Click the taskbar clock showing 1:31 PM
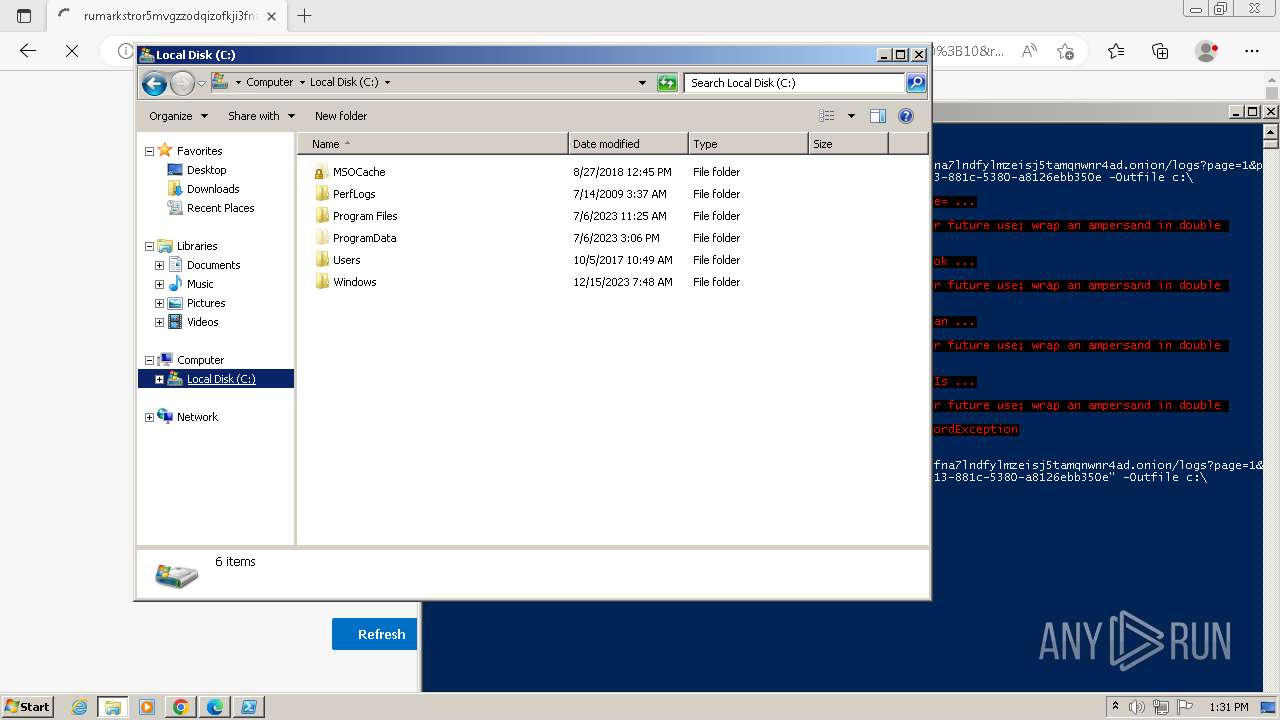Screen dimensions: 1280x720 coord(1229,707)
